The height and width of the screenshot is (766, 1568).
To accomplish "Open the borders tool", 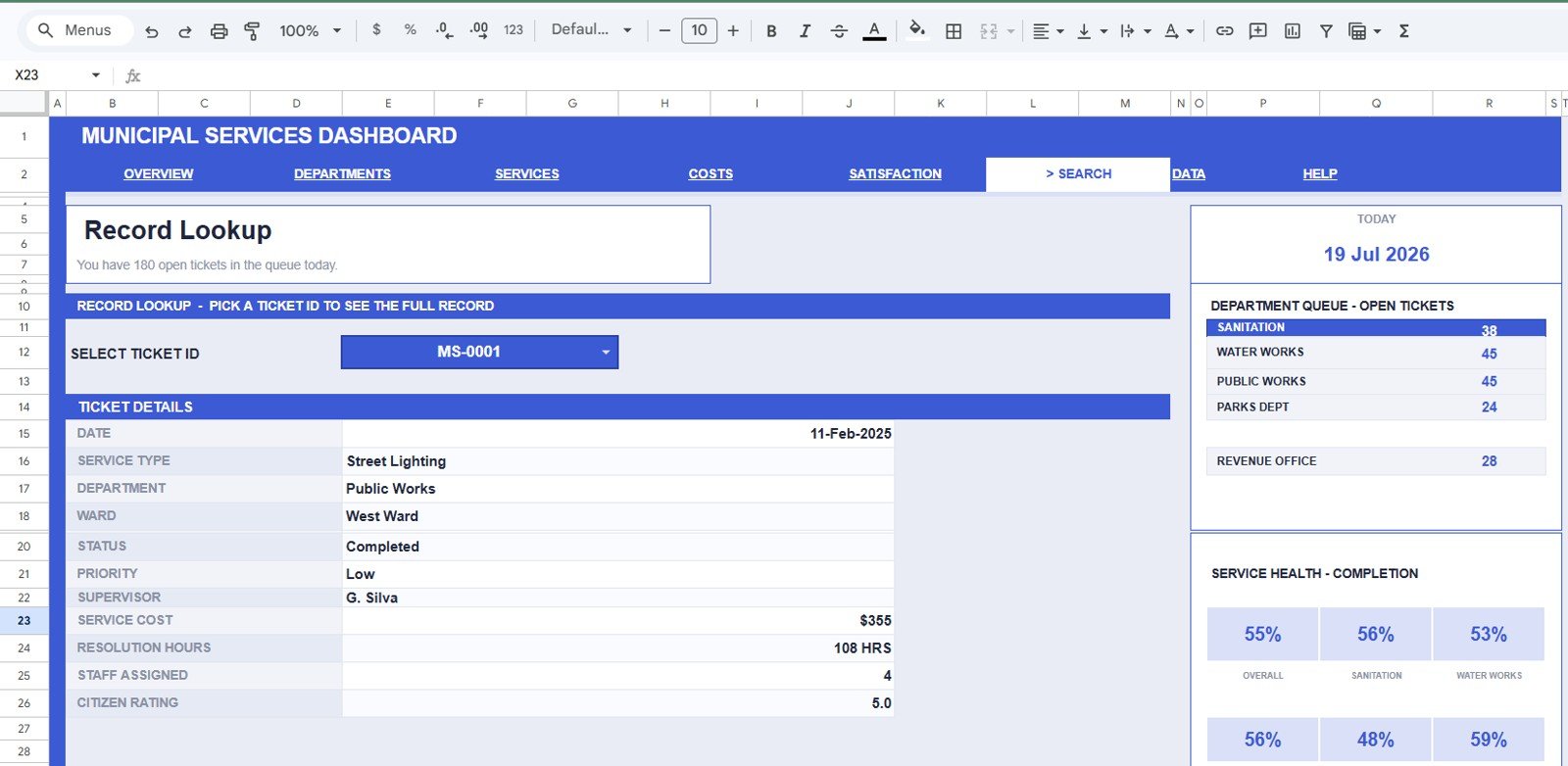I will click(x=954, y=31).
